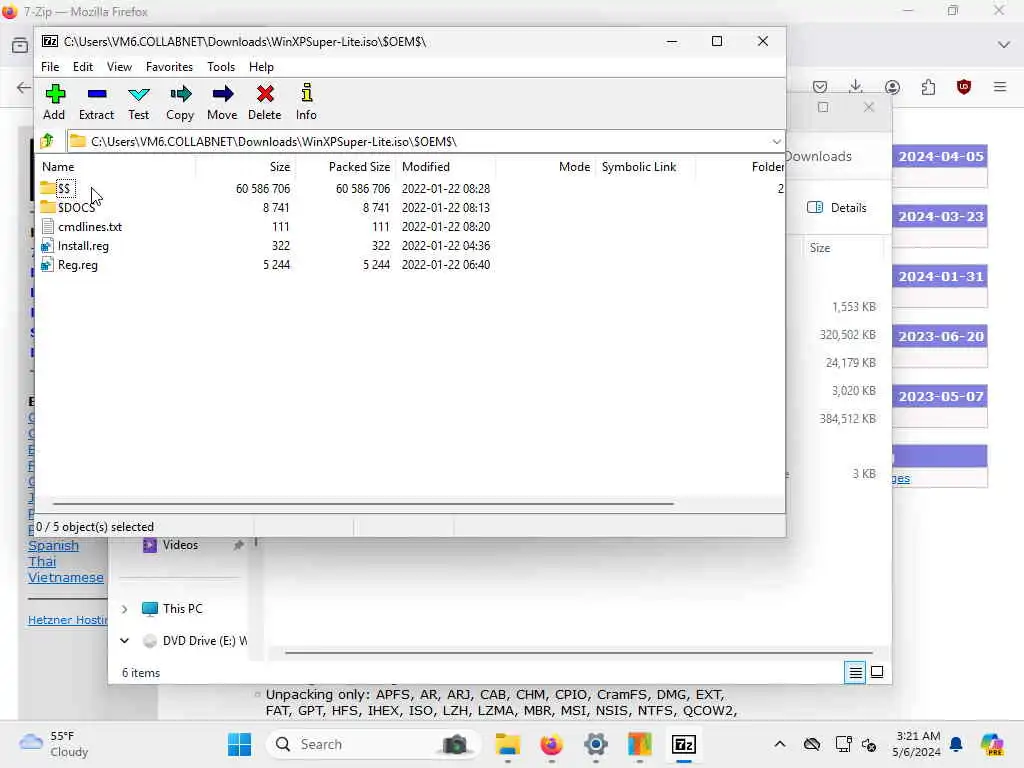1024x768 pixels.
Task: Open File Explorer from taskbar
Action: tap(507, 744)
